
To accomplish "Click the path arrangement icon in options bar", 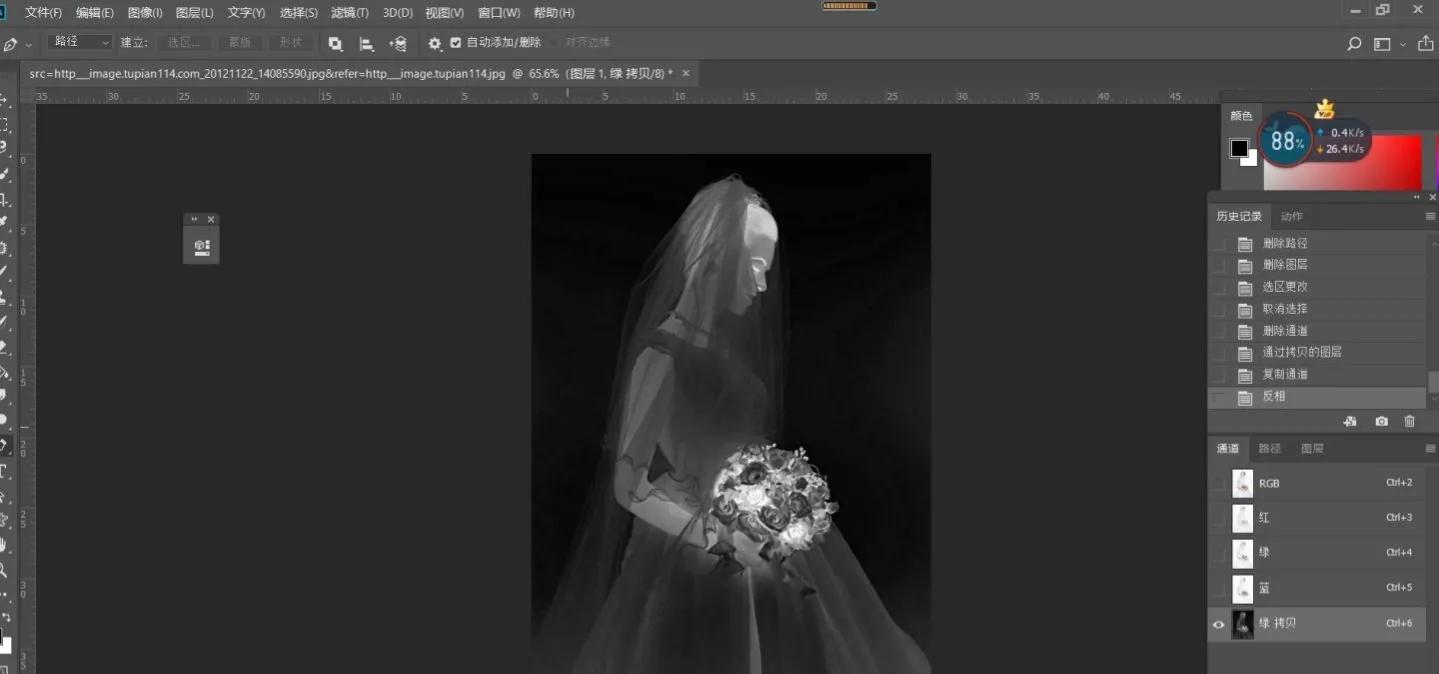I will click(x=397, y=42).
